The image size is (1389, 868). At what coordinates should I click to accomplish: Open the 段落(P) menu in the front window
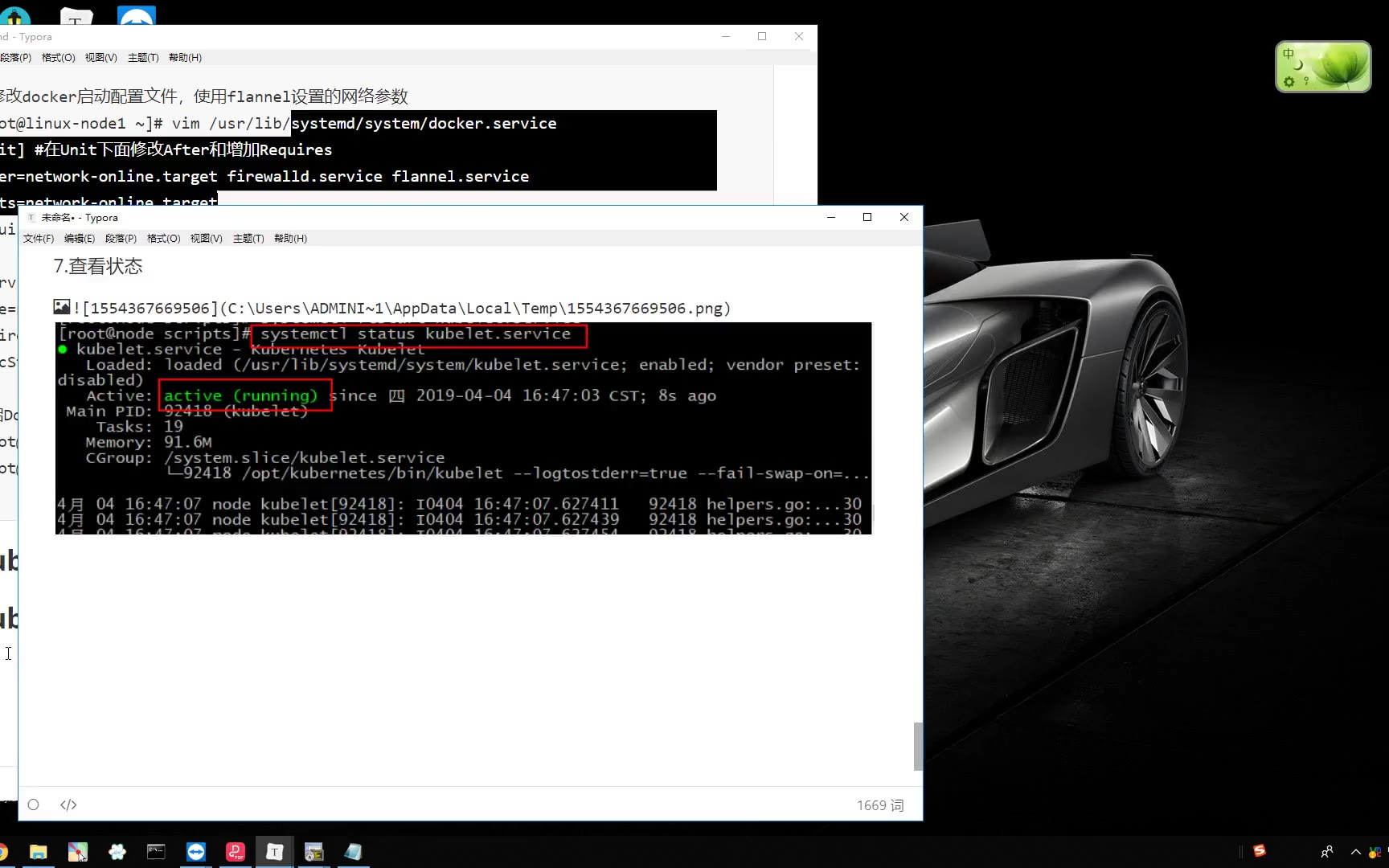[x=121, y=239]
